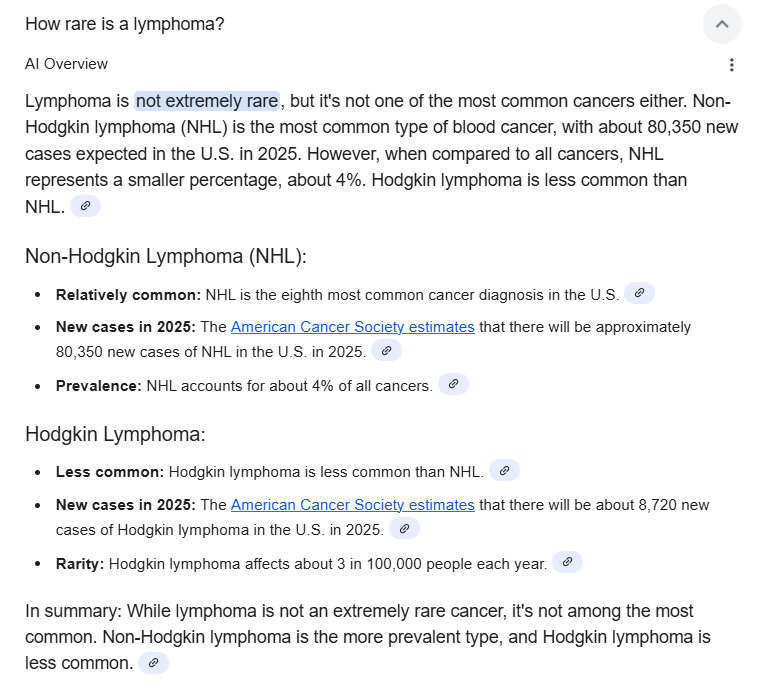Open source icon after 8,720 Hodgkin cases bullet
Image resolution: width=760 pixels, height=696 pixels.
[404, 529]
